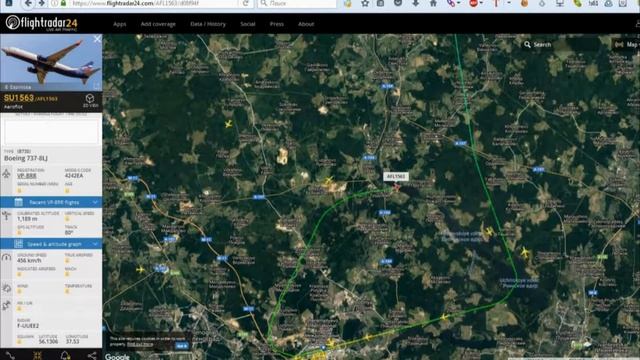The image size is (640, 360).
Task: Click the VP-BRR registration link
Action: pyautogui.click(x=27, y=176)
